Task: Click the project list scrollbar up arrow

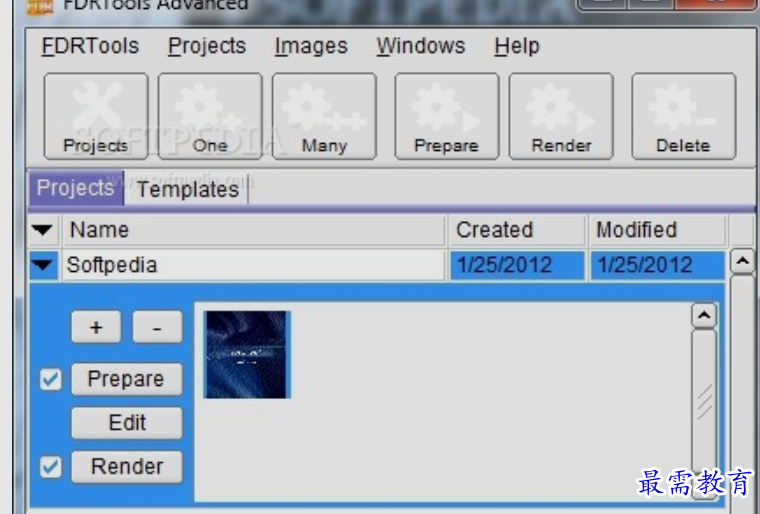Action: point(742,262)
